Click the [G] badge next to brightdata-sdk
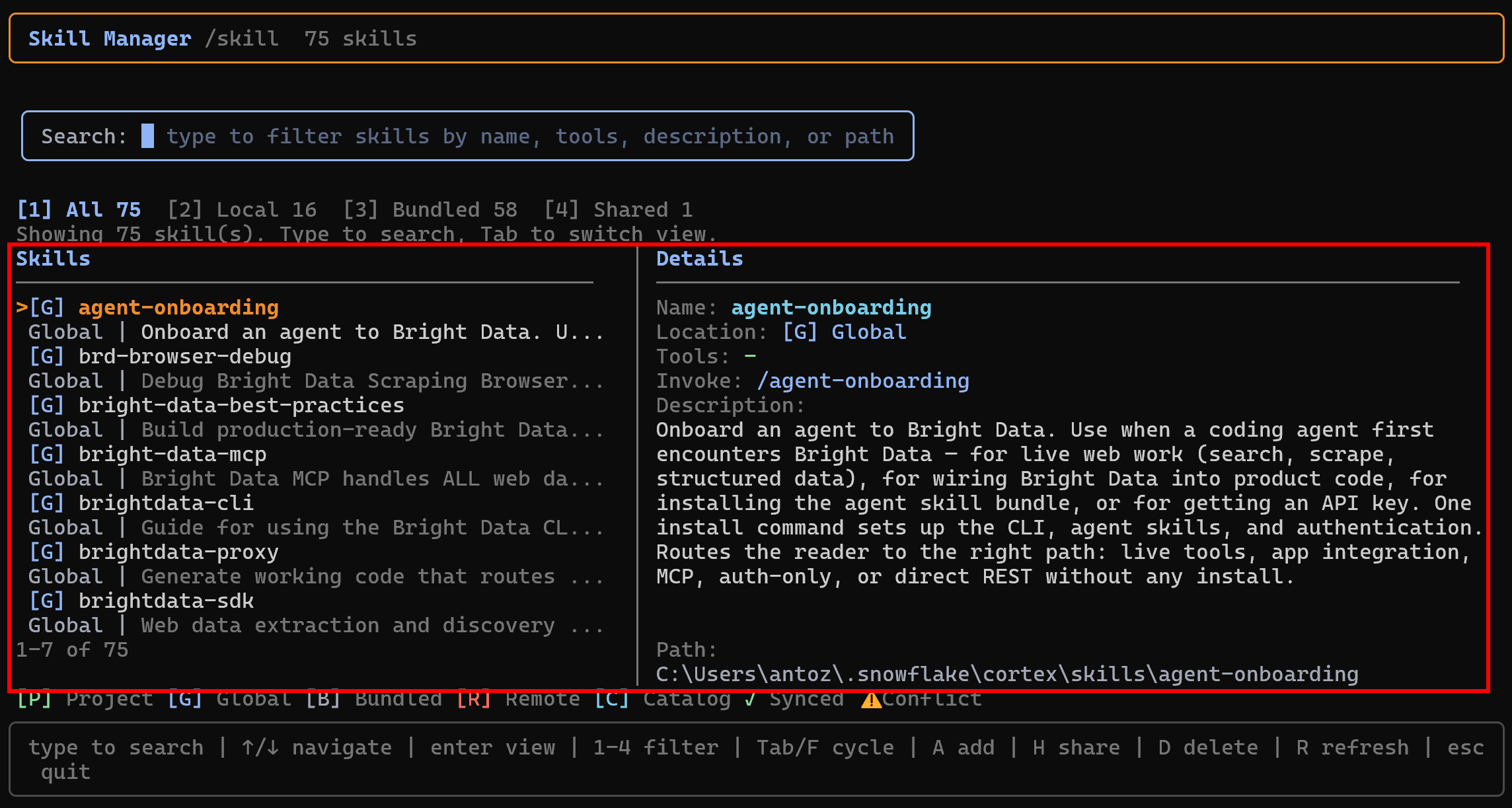The width and height of the screenshot is (1512, 808). (46, 601)
